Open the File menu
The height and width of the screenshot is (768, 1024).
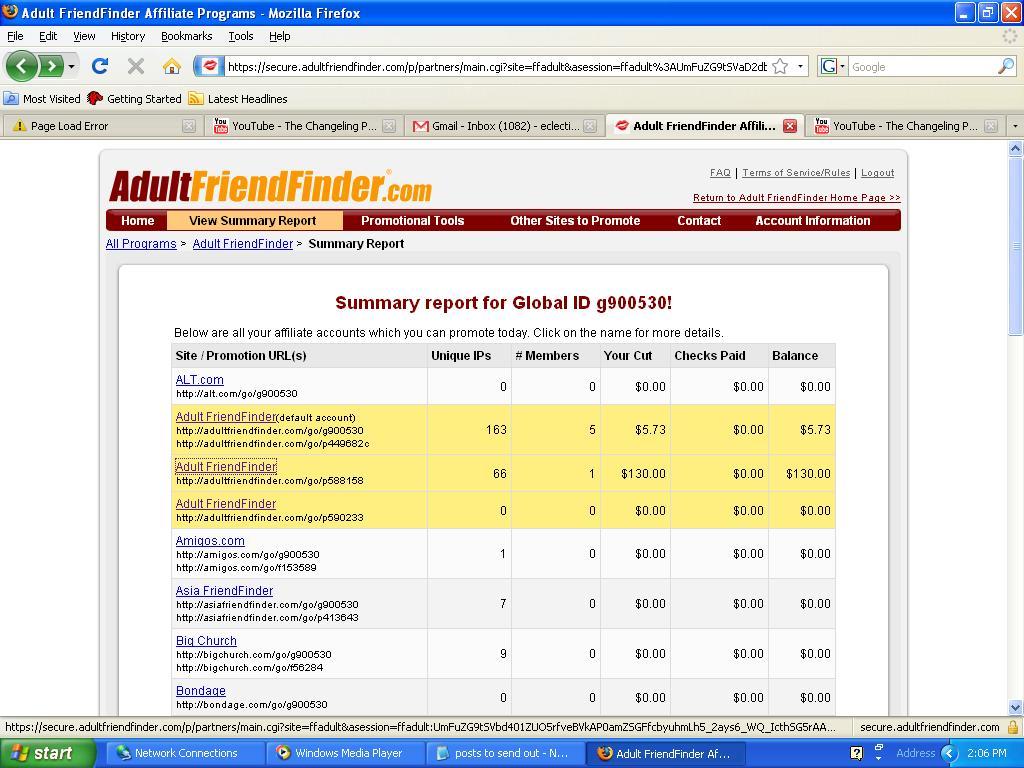pos(15,36)
